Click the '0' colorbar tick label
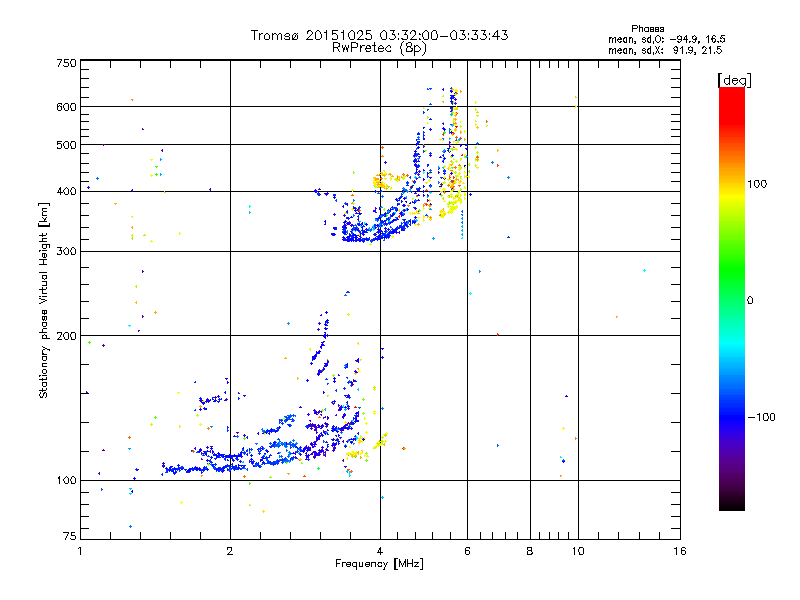 pyautogui.click(x=750, y=301)
